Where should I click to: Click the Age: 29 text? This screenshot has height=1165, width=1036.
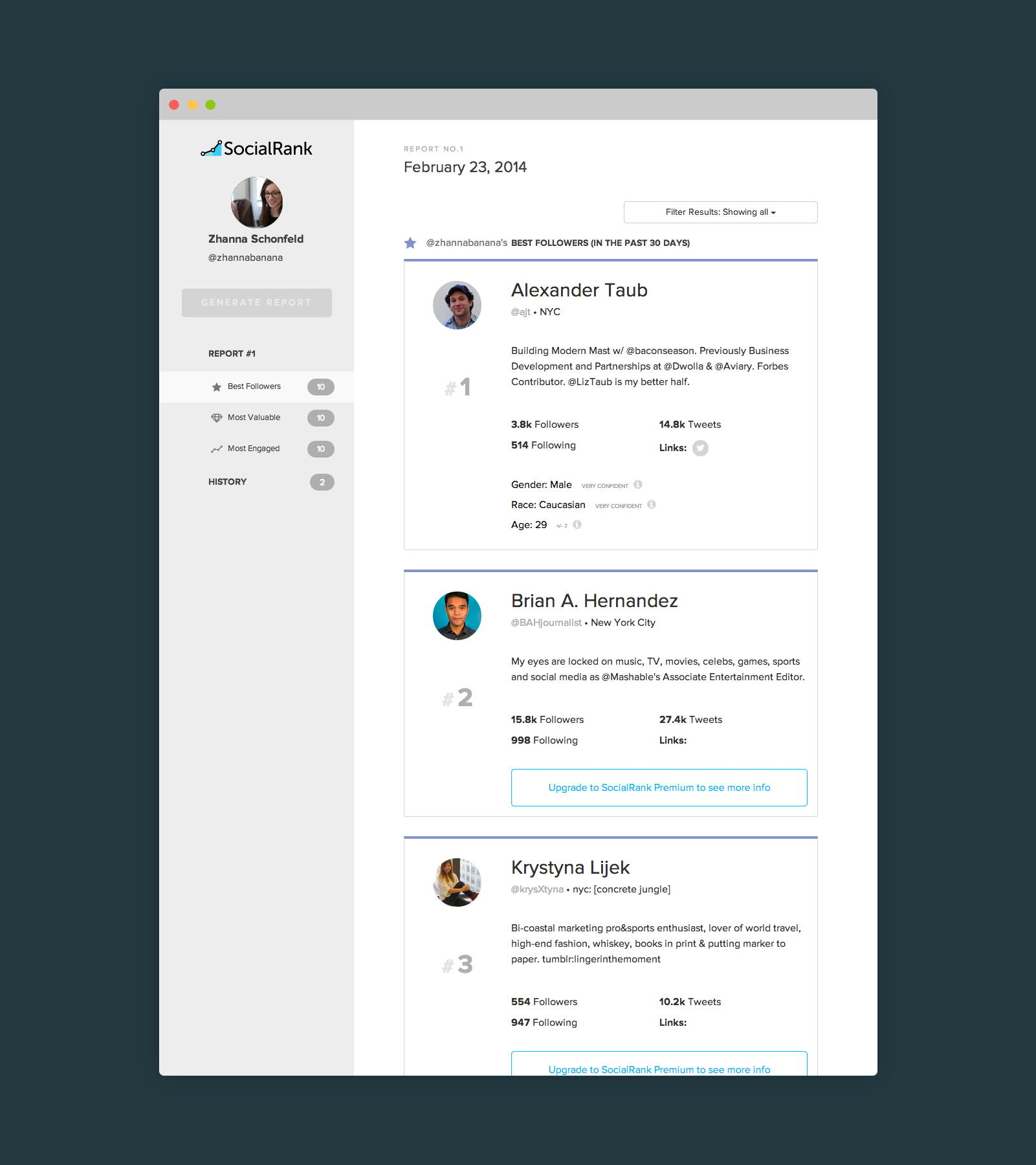(529, 525)
